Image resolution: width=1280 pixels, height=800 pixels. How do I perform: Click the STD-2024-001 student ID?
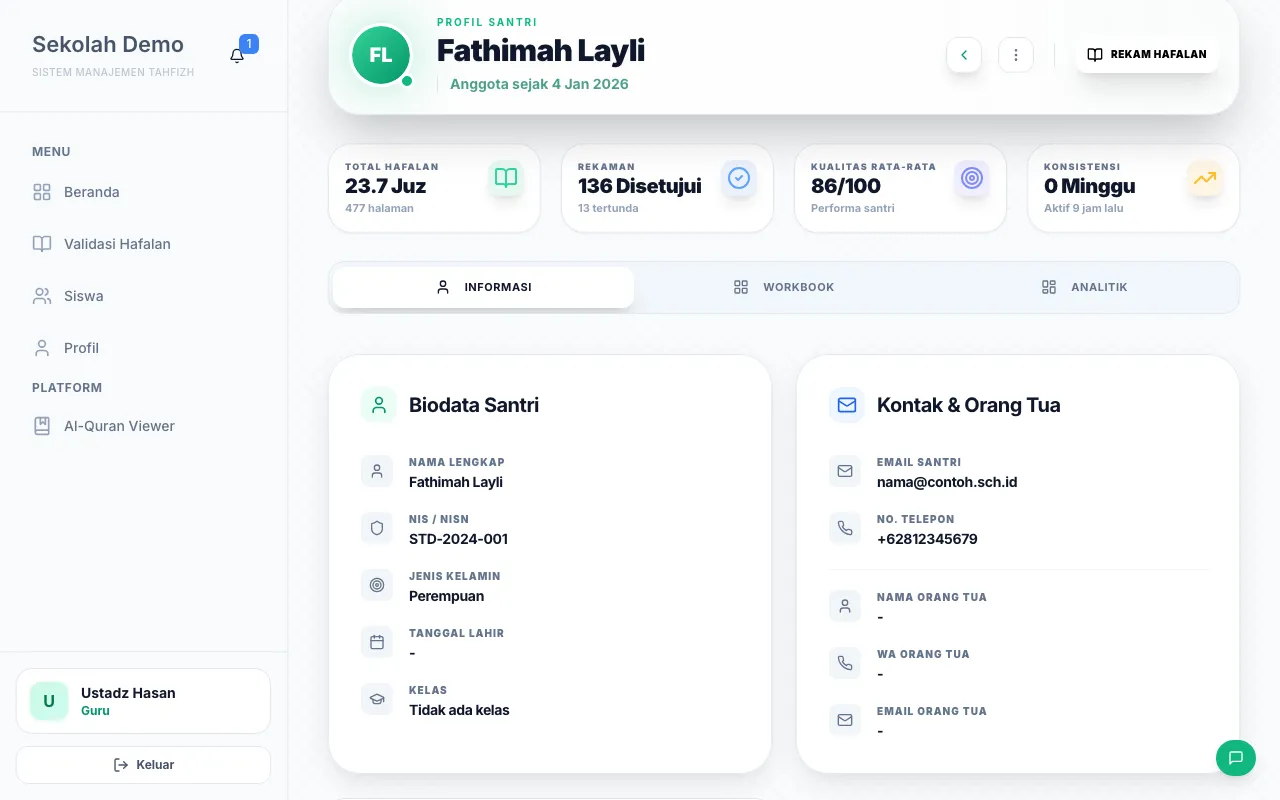(x=458, y=539)
